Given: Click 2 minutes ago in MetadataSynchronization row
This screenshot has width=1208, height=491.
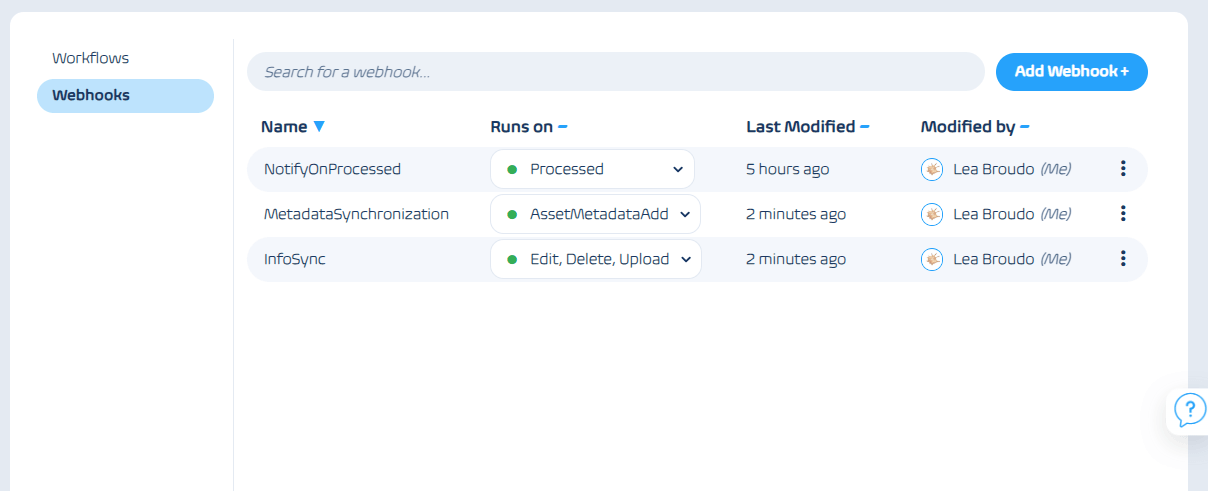Looking at the screenshot, I should [x=796, y=214].
